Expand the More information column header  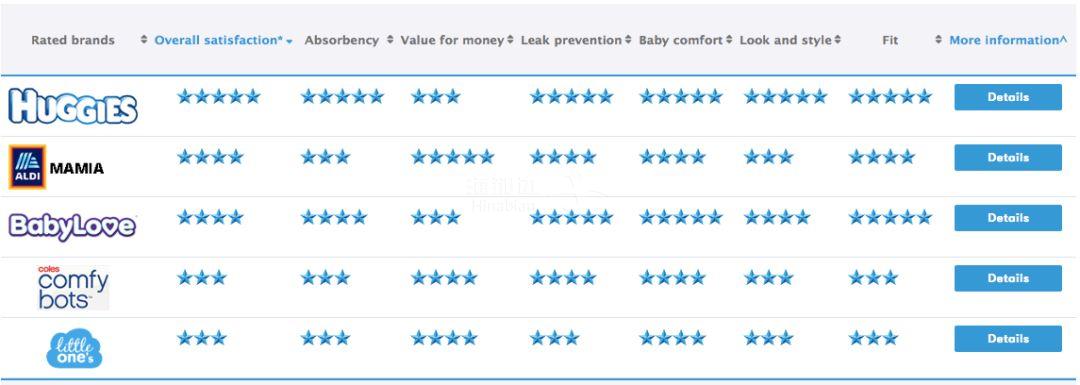pos(1008,41)
